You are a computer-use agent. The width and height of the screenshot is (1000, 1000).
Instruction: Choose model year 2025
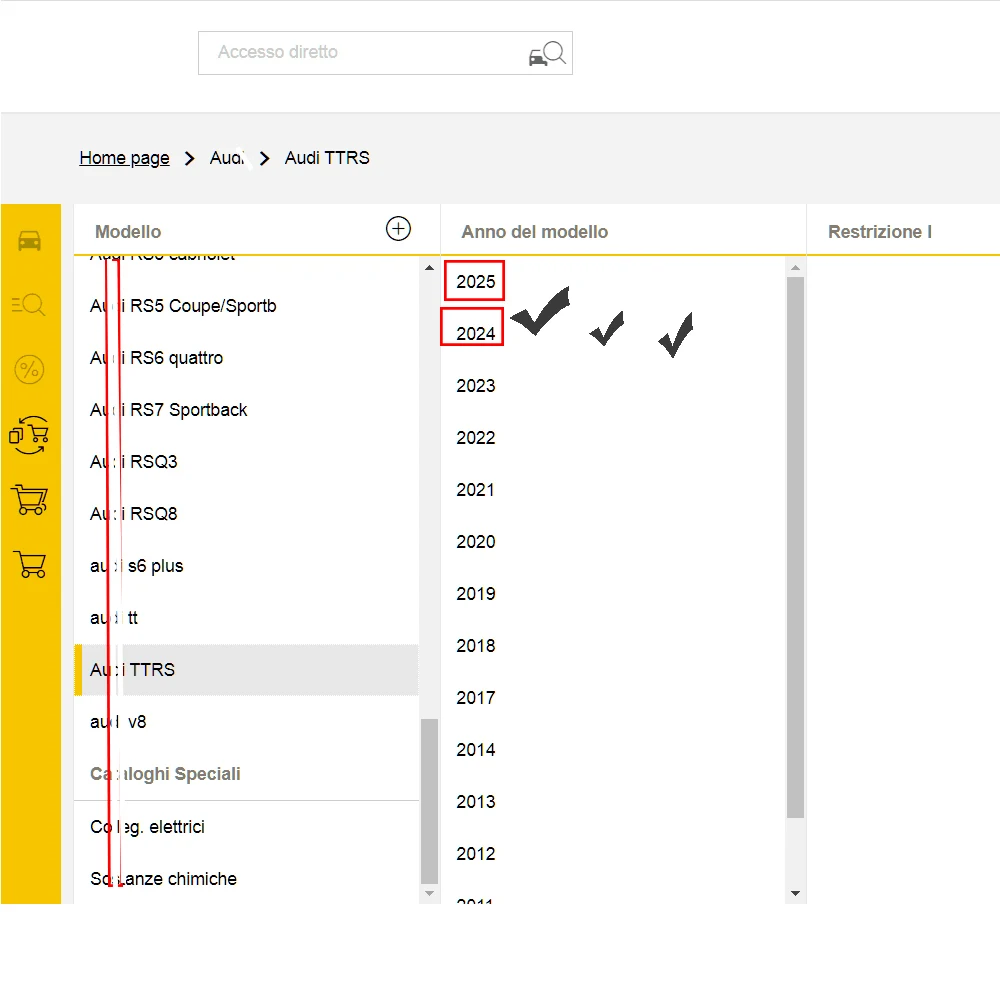pos(476,281)
